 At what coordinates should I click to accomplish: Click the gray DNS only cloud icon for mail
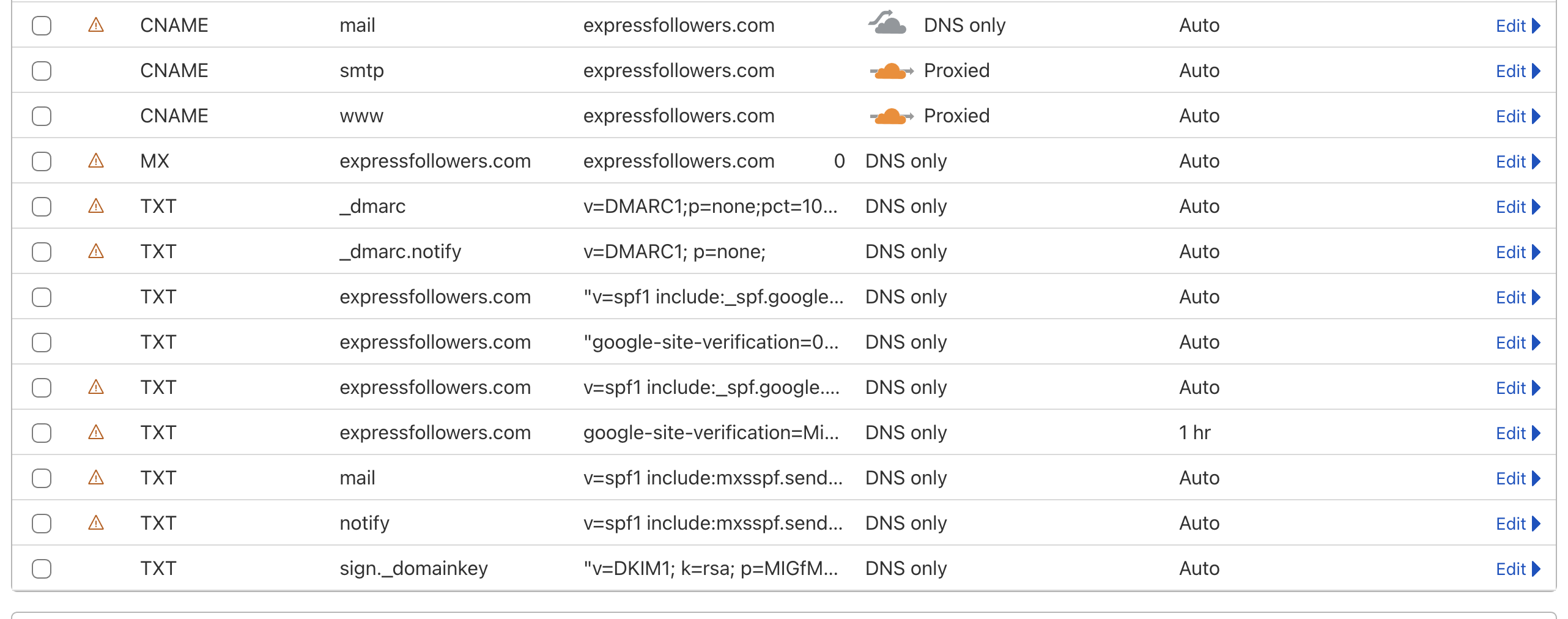[x=887, y=23]
